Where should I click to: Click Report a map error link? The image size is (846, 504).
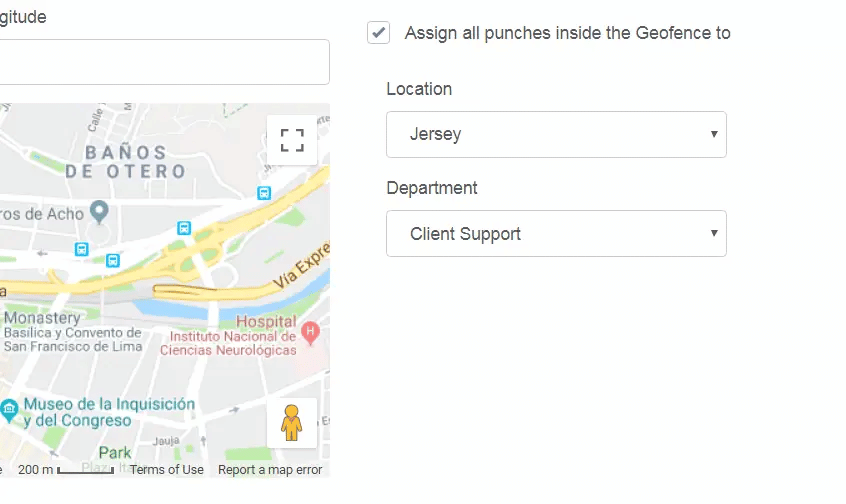point(270,470)
